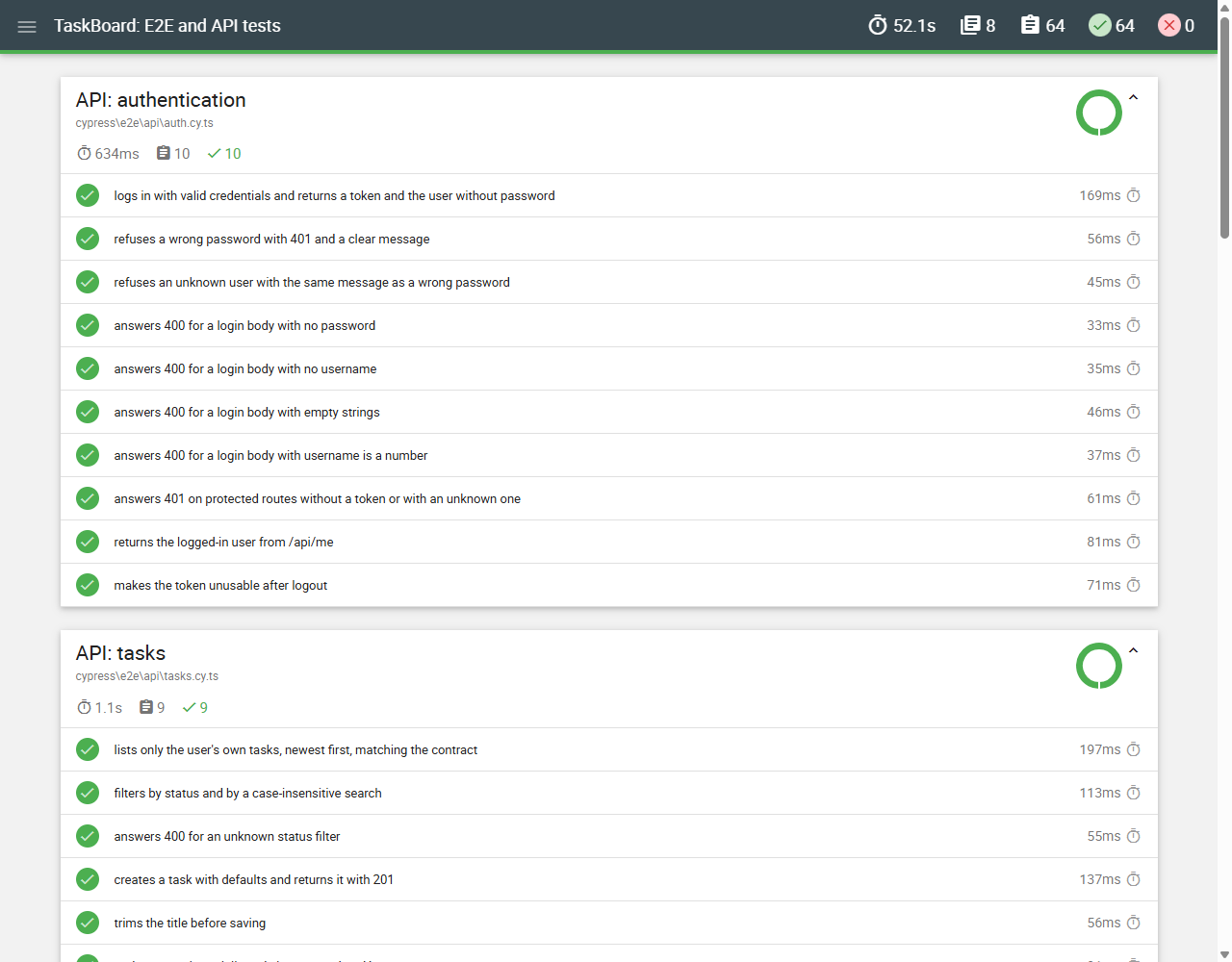Expand test 'makes the token unusable after logout'
Viewport: 1232px width, 962px height.
point(608,585)
